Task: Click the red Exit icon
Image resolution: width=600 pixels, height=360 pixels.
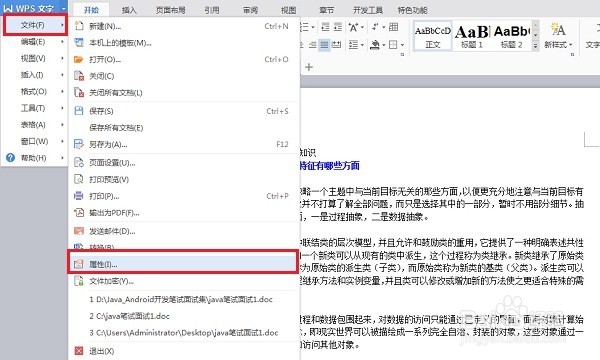Action: (79, 351)
